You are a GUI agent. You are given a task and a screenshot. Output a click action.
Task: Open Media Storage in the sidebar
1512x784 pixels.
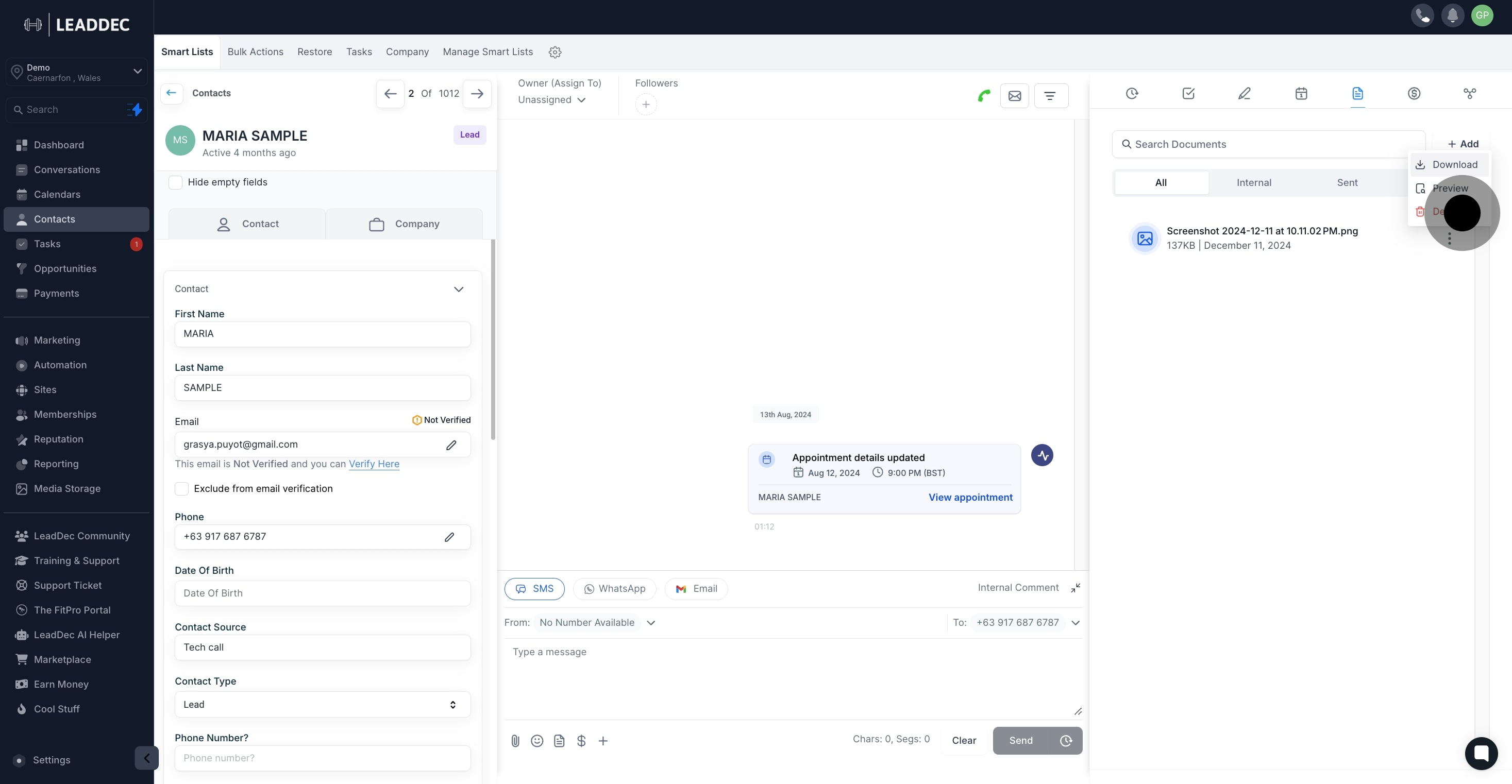tap(76, 489)
